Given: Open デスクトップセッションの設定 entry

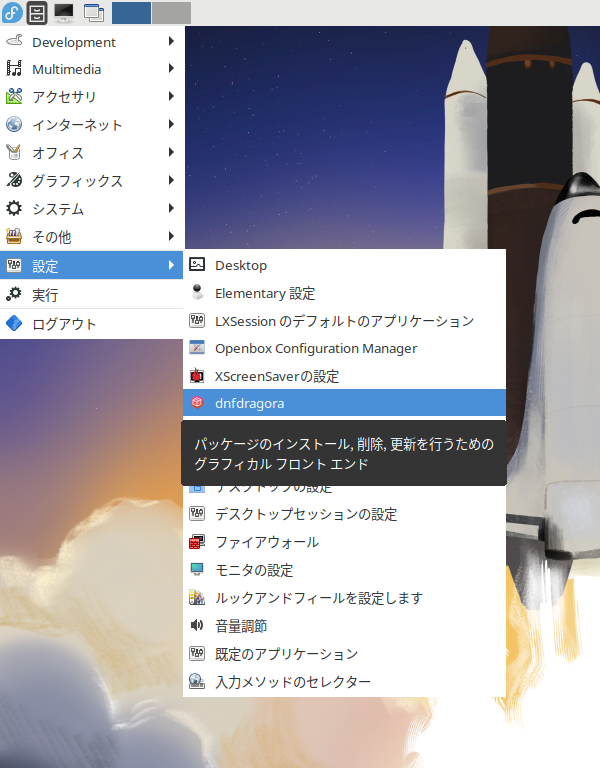Looking at the screenshot, I should pos(344,514).
